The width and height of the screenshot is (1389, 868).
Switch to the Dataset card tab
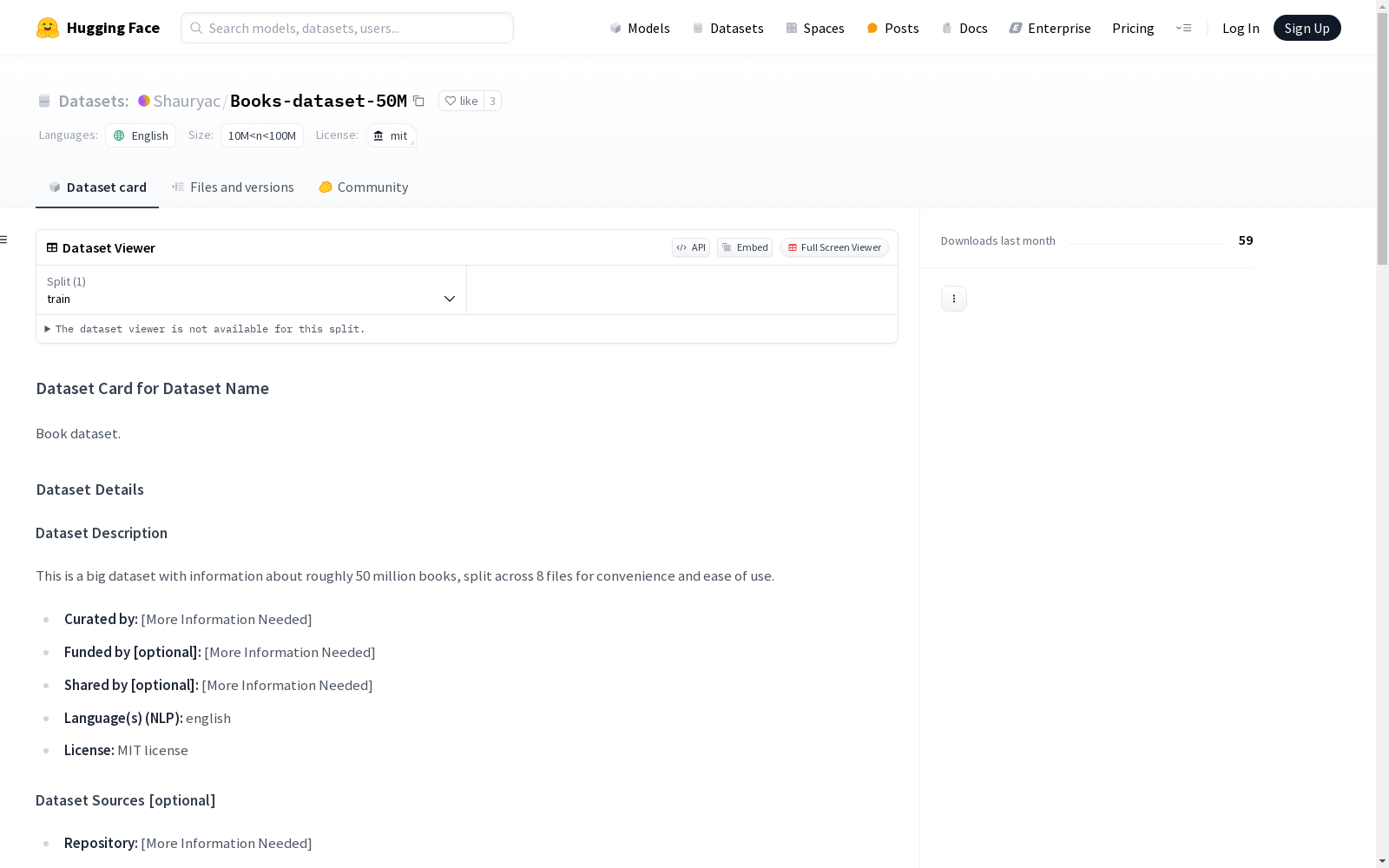(97, 187)
